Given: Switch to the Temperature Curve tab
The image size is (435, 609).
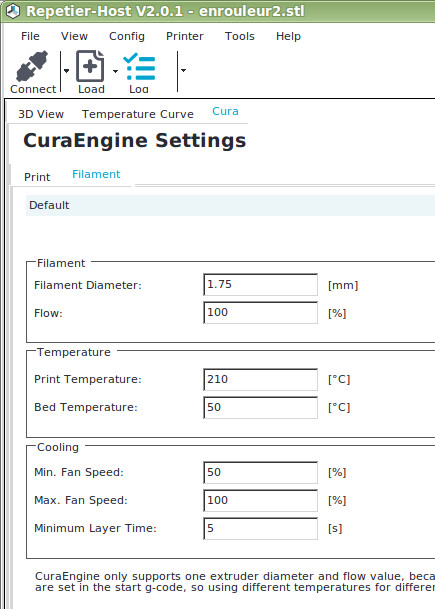Looking at the screenshot, I should click(137, 114).
